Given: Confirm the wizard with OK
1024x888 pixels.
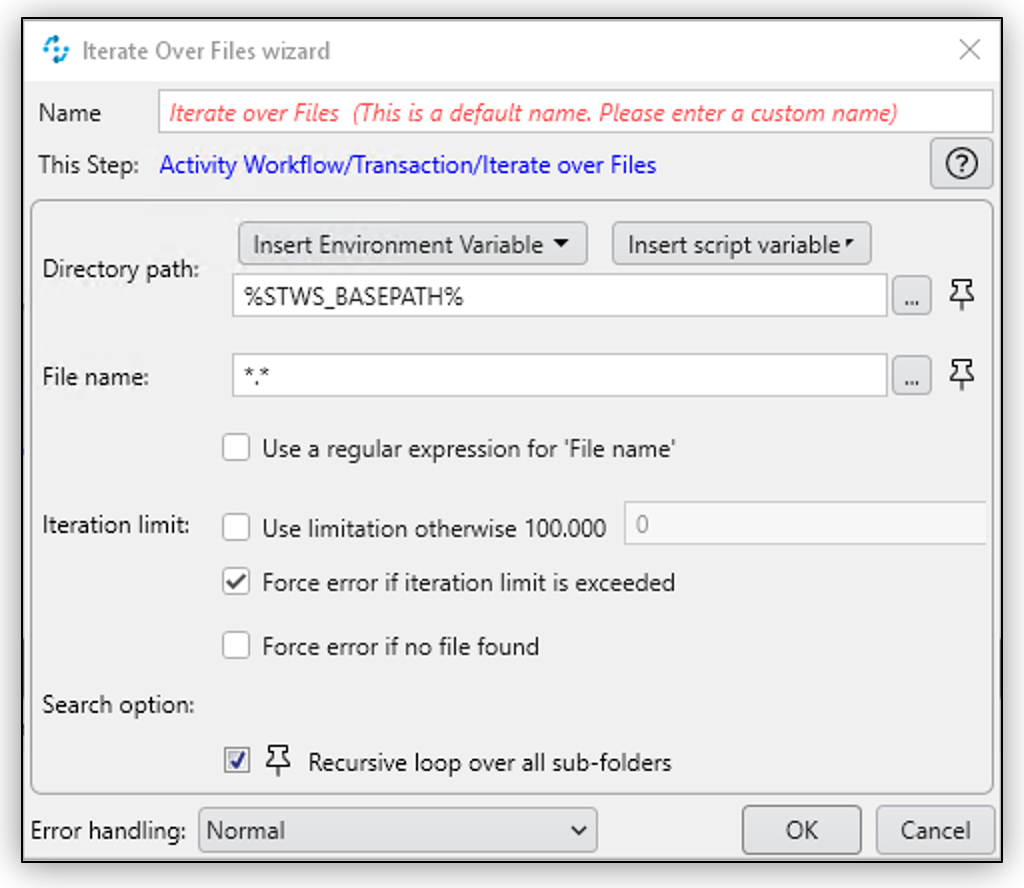Looking at the screenshot, I should click(x=800, y=830).
